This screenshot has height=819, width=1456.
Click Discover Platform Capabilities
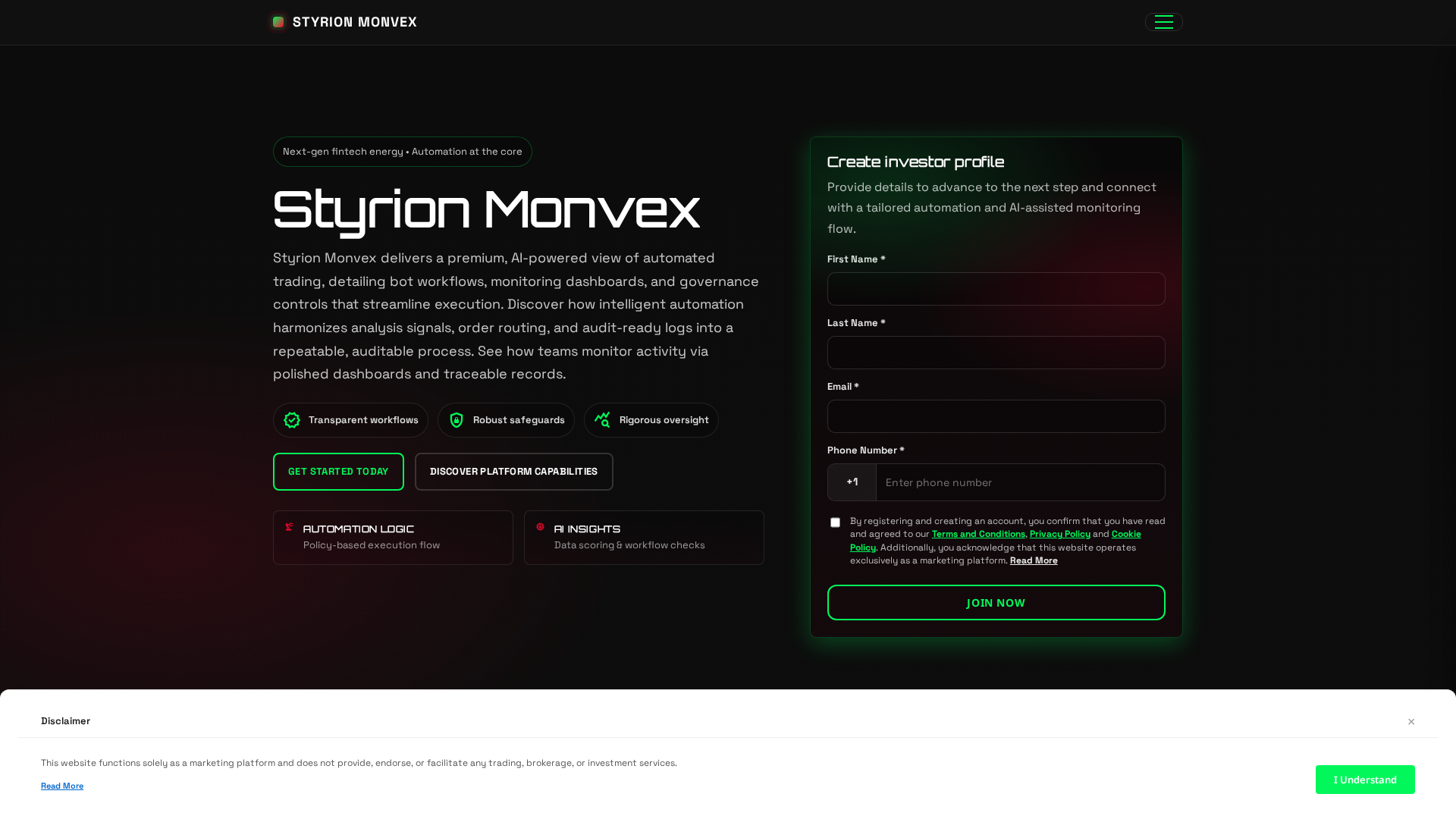[513, 471]
